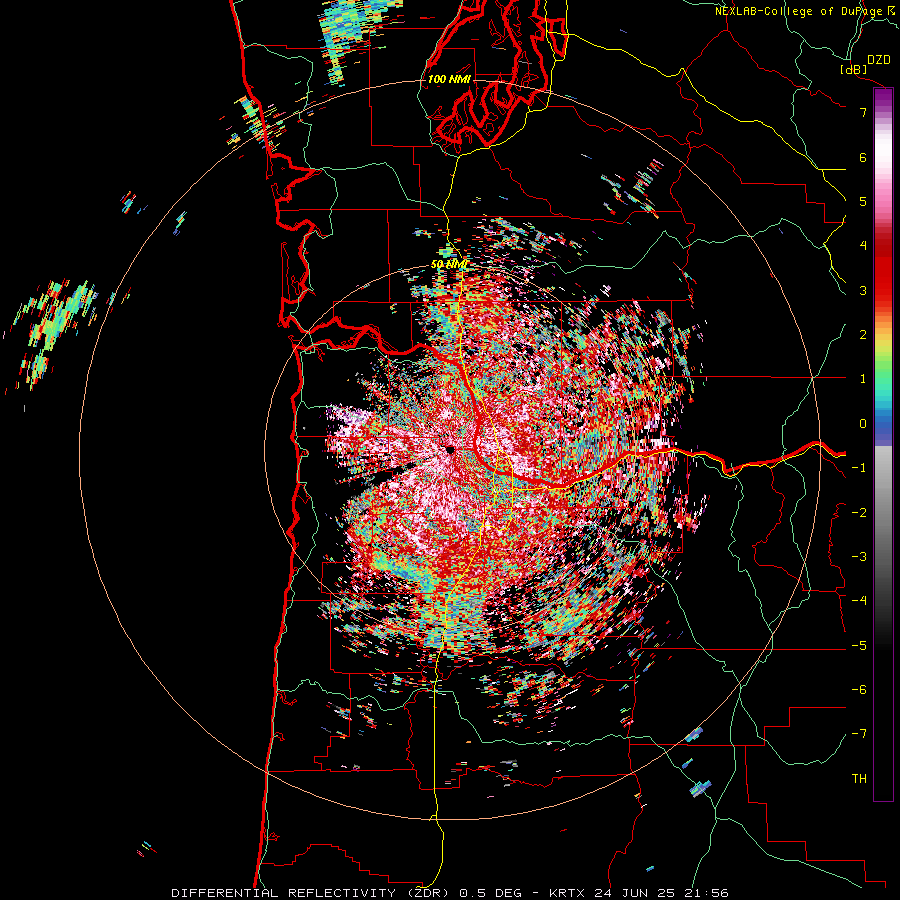Click the 1 dB value on the color scale
The height and width of the screenshot is (900, 900).
863,379
